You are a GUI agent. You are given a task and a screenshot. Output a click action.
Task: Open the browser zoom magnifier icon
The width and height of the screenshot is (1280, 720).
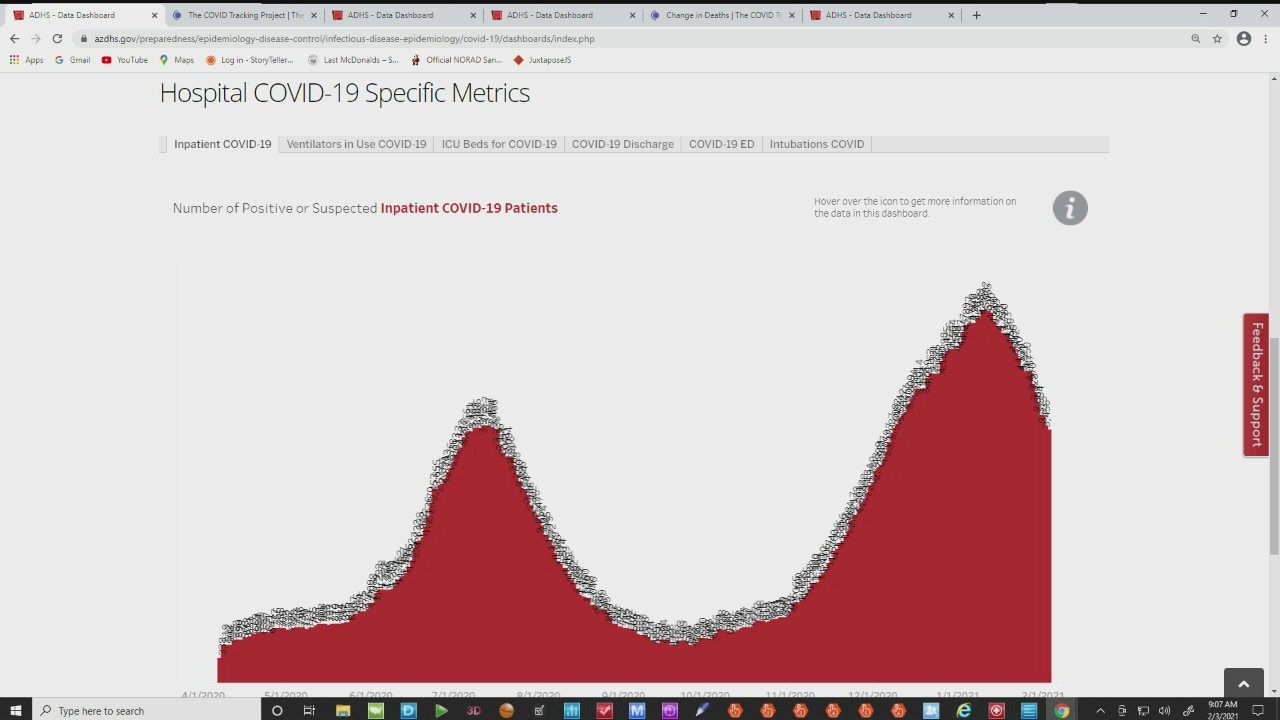[x=1195, y=39]
